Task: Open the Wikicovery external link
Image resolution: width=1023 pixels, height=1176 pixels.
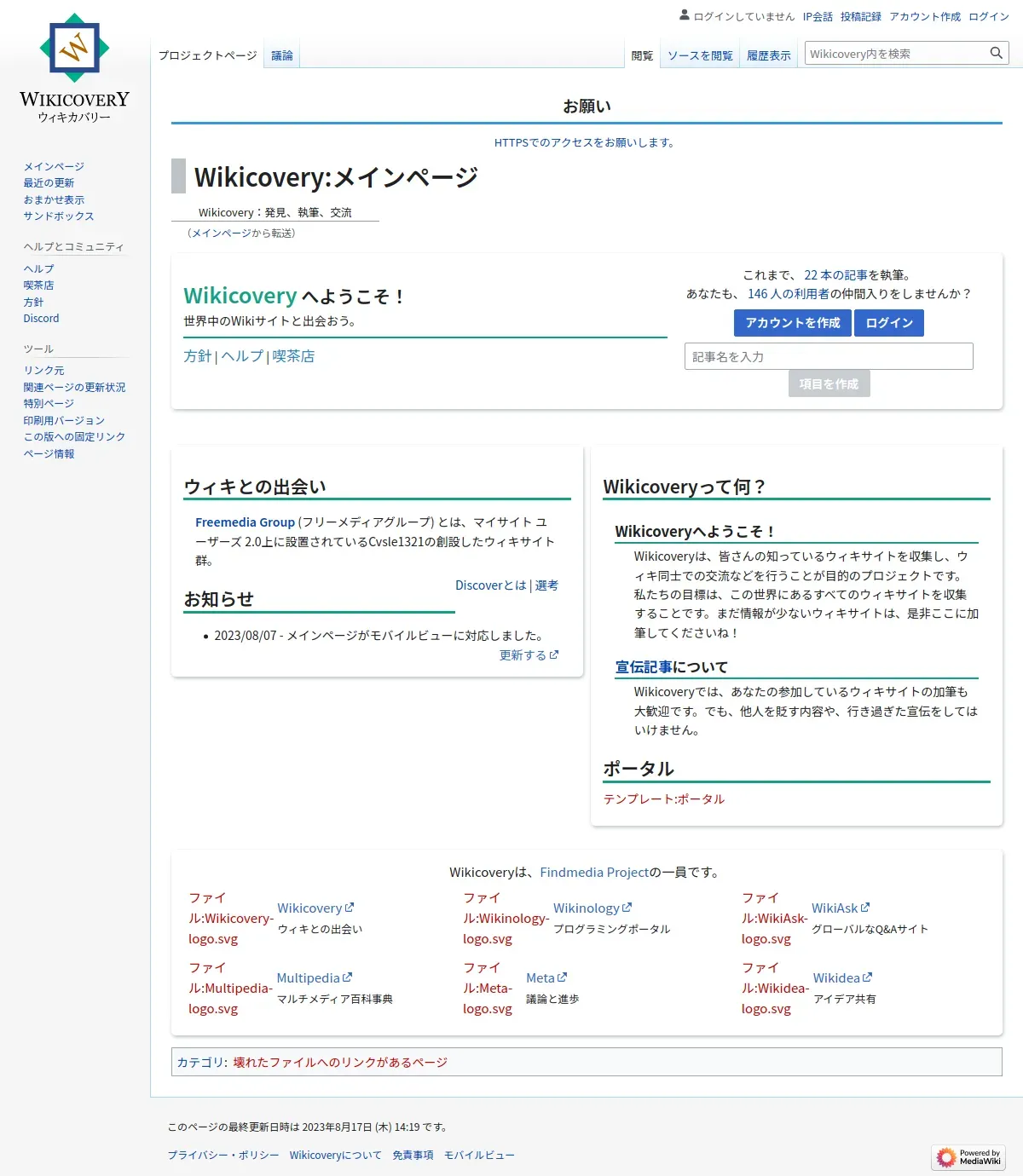Action: pyautogui.click(x=315, y=908)
